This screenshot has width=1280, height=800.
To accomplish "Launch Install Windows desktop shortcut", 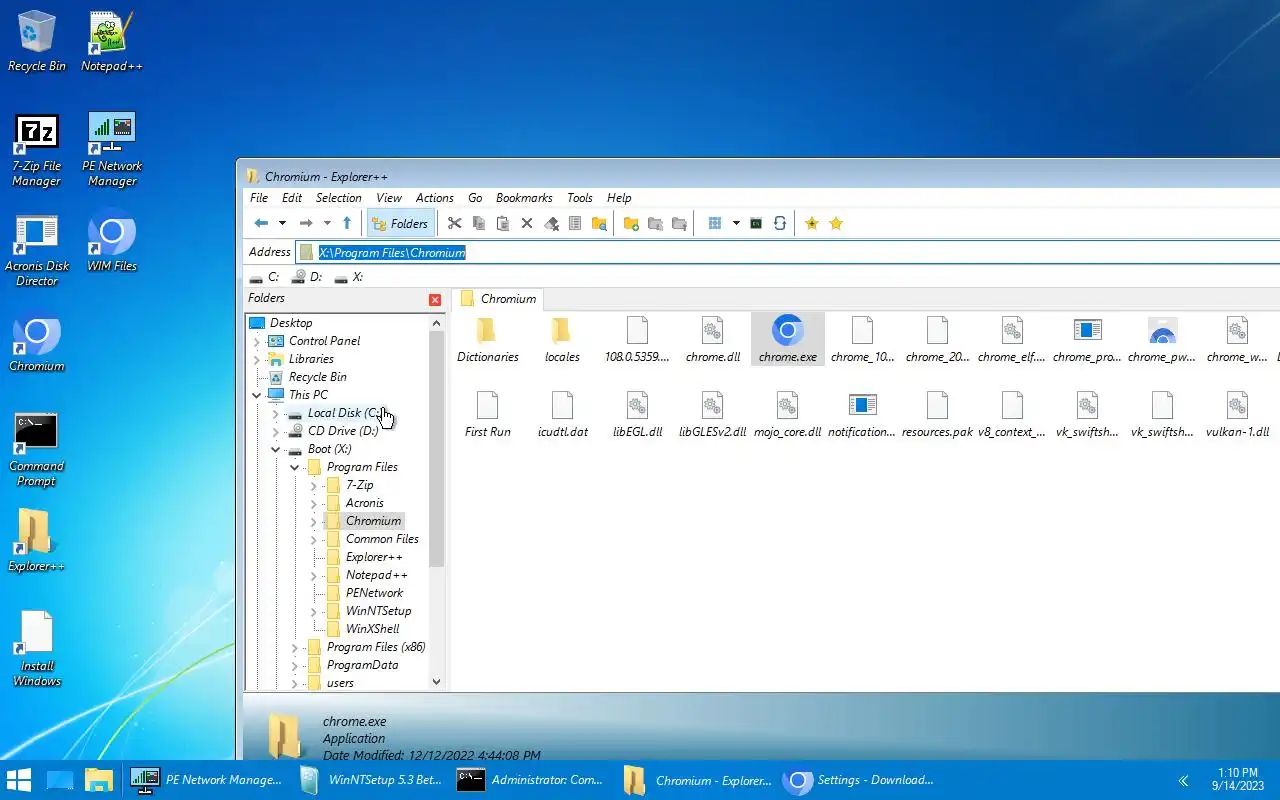I will coord(37,650).
